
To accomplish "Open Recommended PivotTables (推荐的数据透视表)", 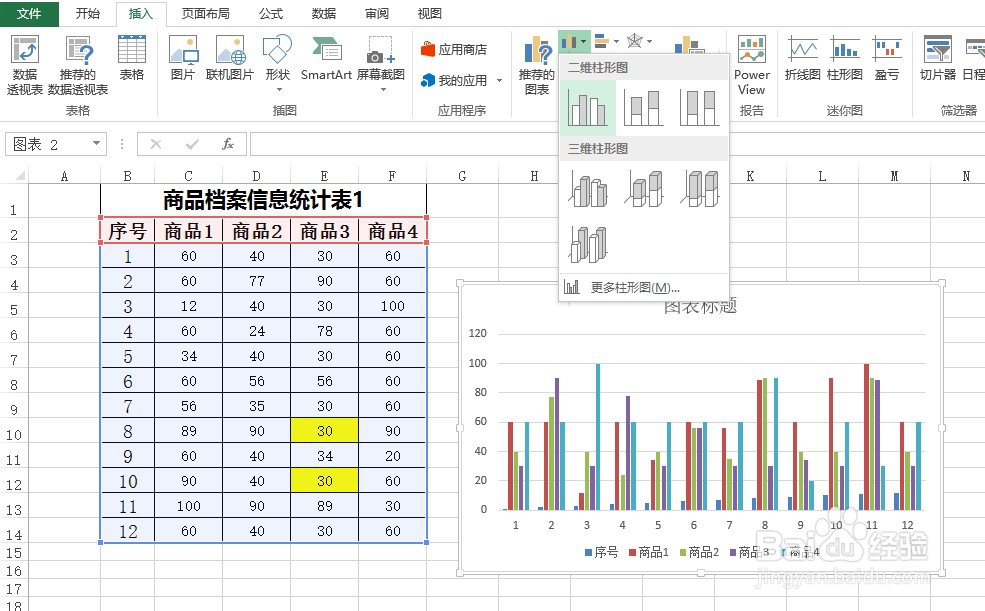I will pos(78,65).
